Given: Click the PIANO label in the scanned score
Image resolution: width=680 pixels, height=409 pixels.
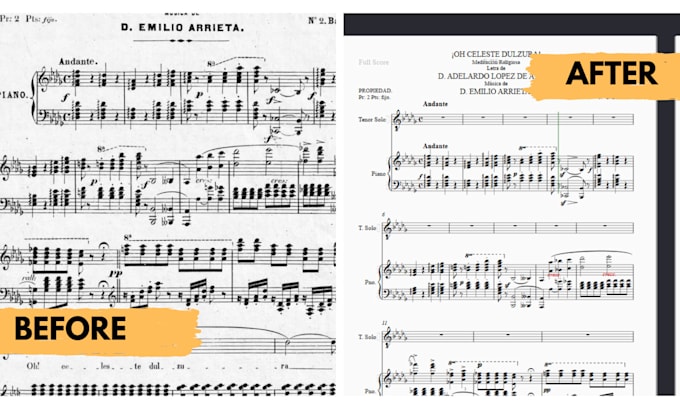Looking at the screenshot, I should click(13, 95).
